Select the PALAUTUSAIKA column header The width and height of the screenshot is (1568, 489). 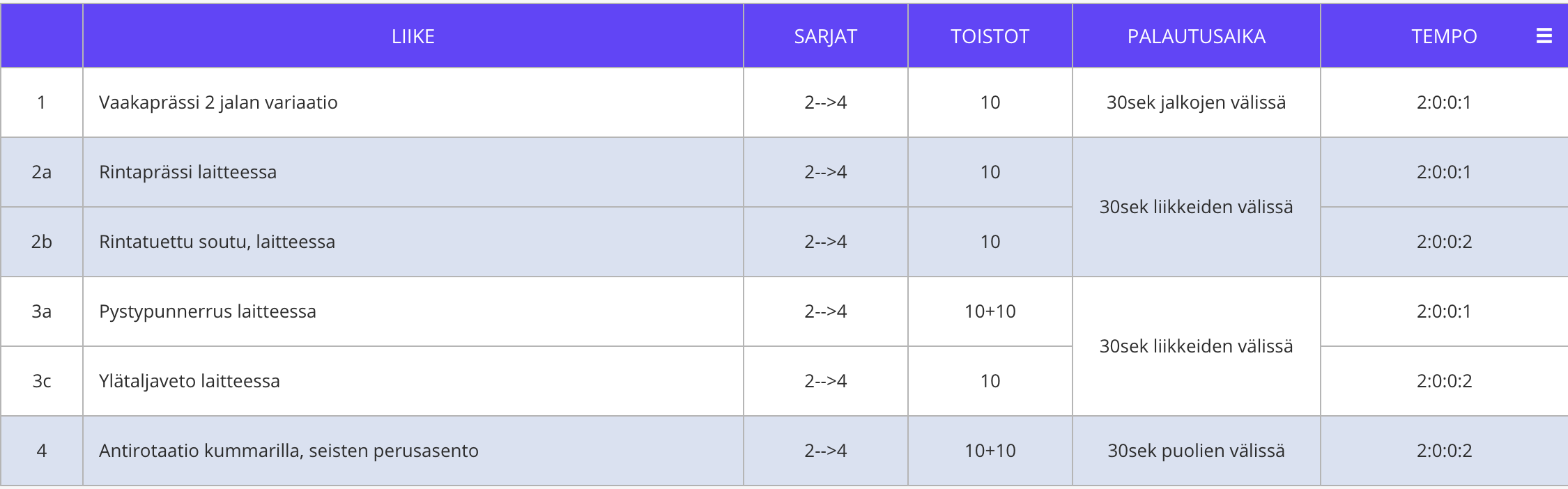click(x=1197, y=36)
